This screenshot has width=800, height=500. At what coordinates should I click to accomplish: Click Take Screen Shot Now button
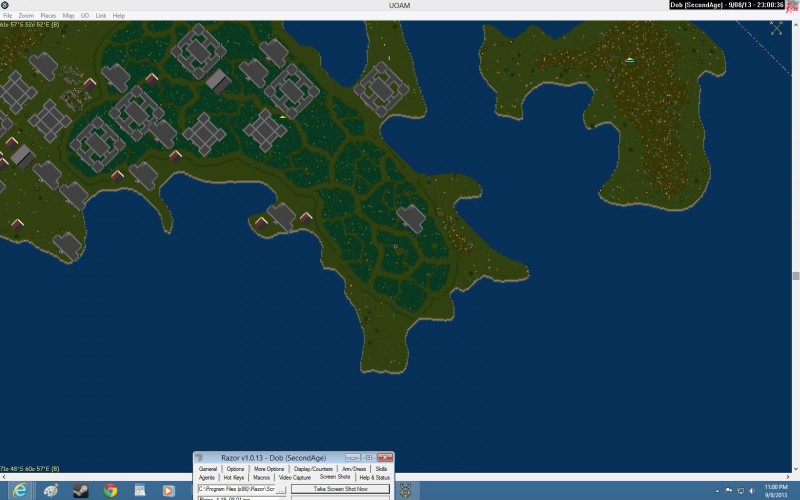(340, 489)
